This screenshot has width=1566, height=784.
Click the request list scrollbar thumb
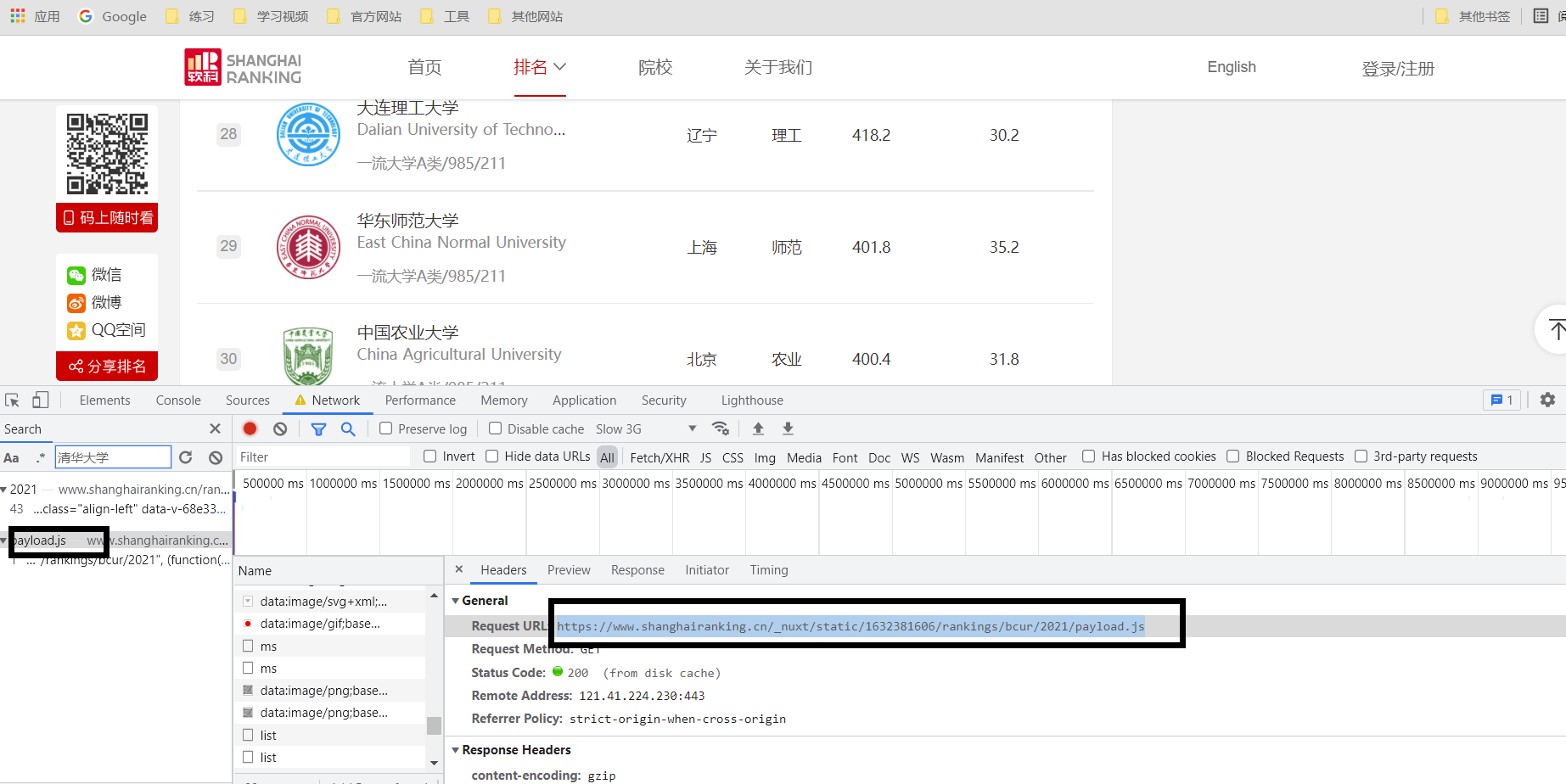(x=434, y=725)
